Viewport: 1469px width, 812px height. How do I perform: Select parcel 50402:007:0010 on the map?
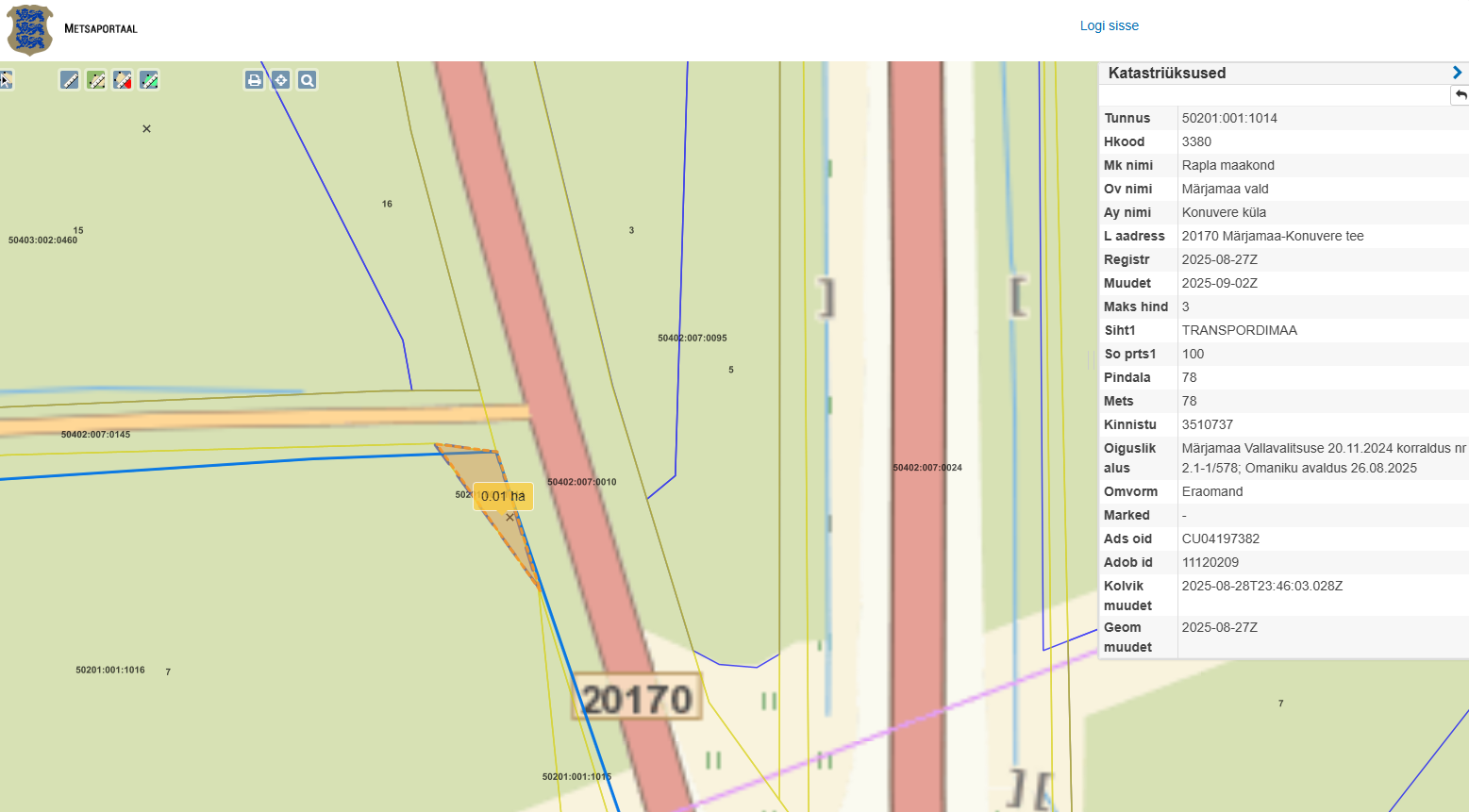581,482
